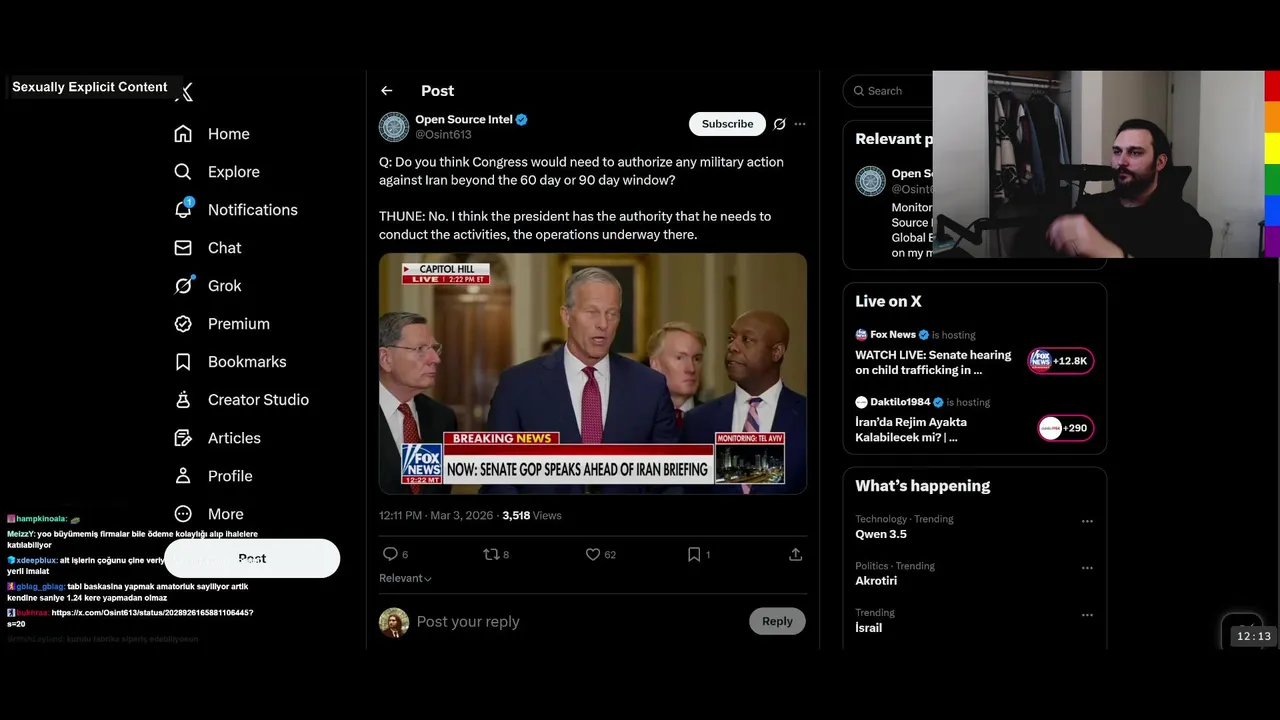Open İsrail trending topic
This screenshot has height=720, width=1280.
(869, 628)
